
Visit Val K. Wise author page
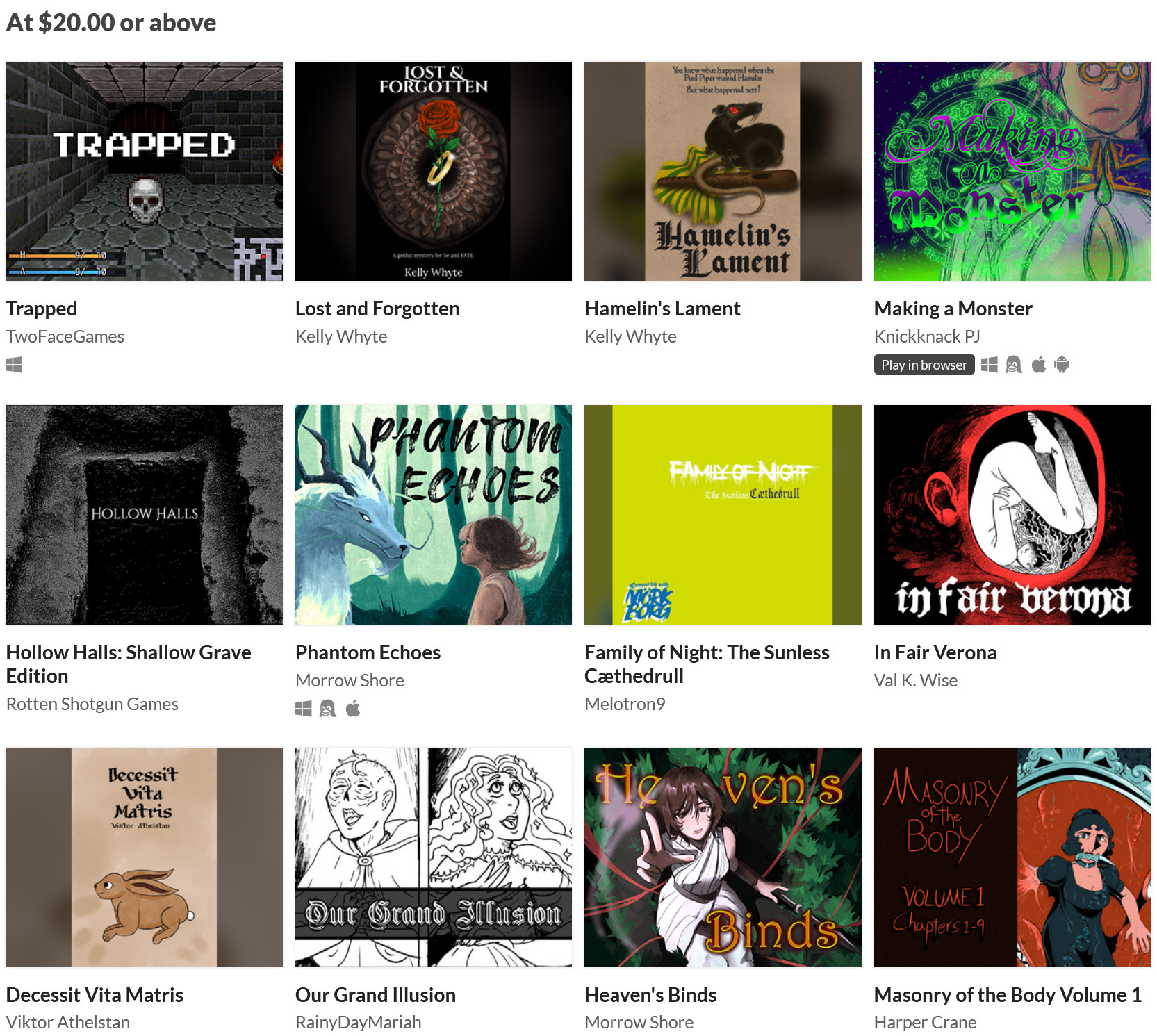click(916, 680)
